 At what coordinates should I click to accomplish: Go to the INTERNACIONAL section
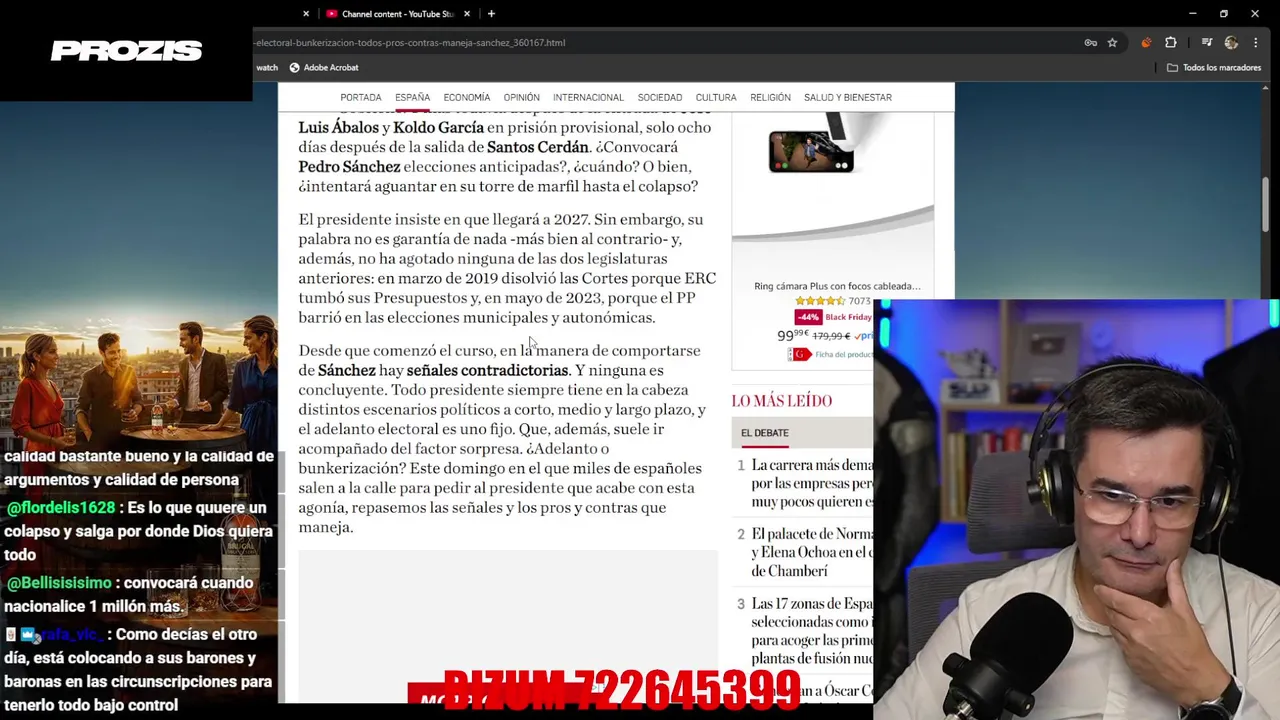click(588, 98)
